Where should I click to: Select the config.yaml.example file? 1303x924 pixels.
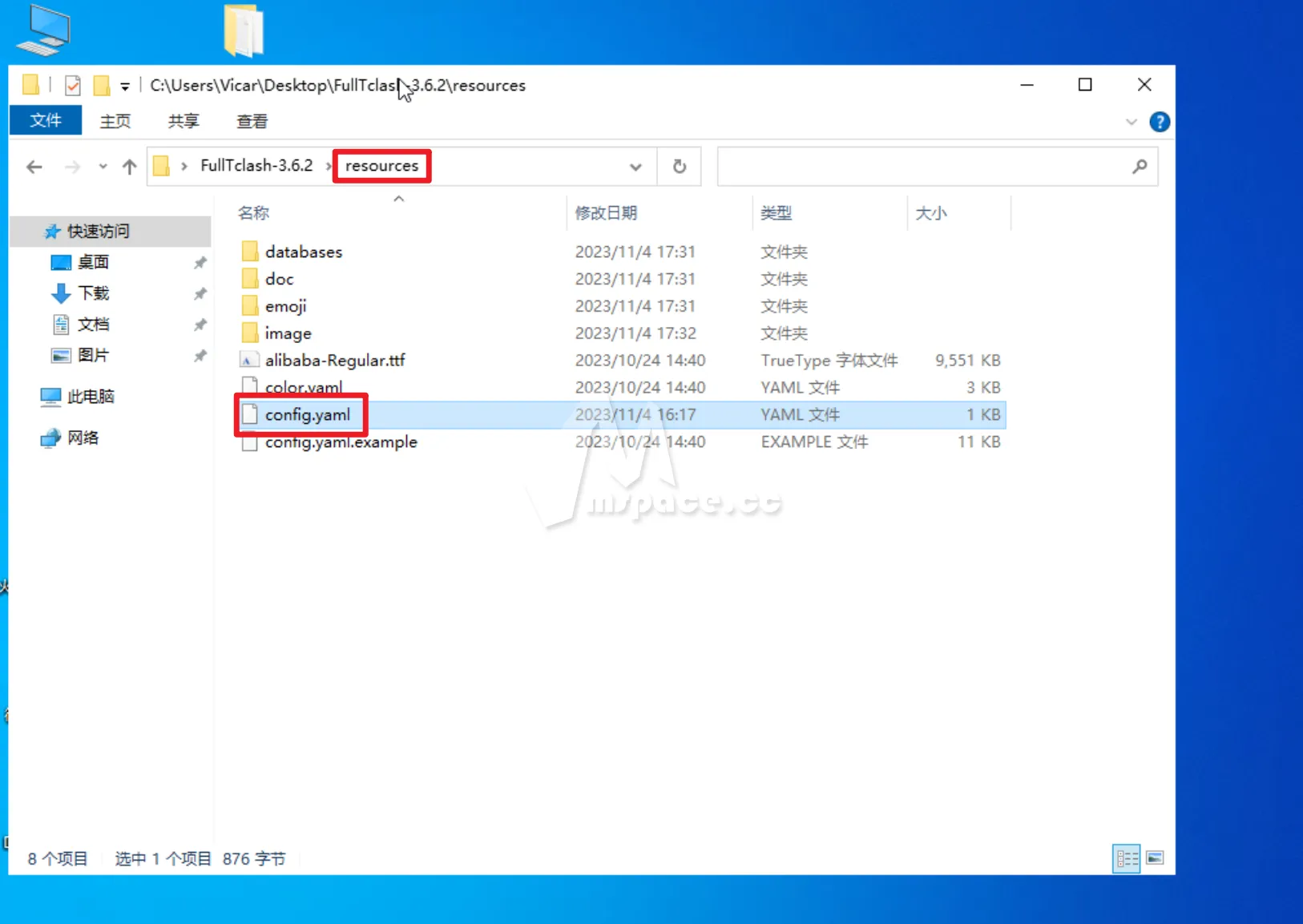pos(341,442)
